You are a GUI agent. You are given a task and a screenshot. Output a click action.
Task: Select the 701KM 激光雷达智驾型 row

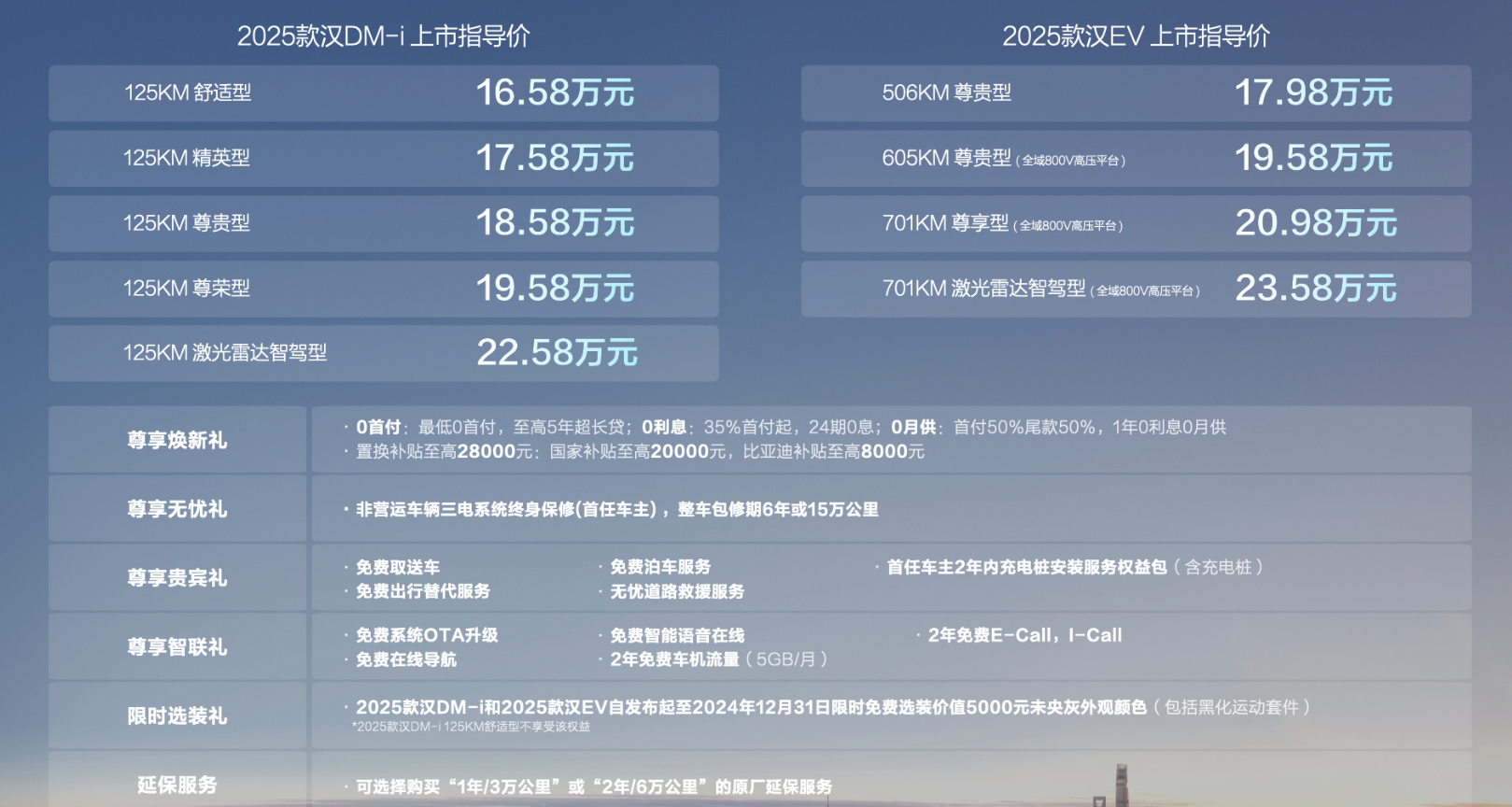1135,289
